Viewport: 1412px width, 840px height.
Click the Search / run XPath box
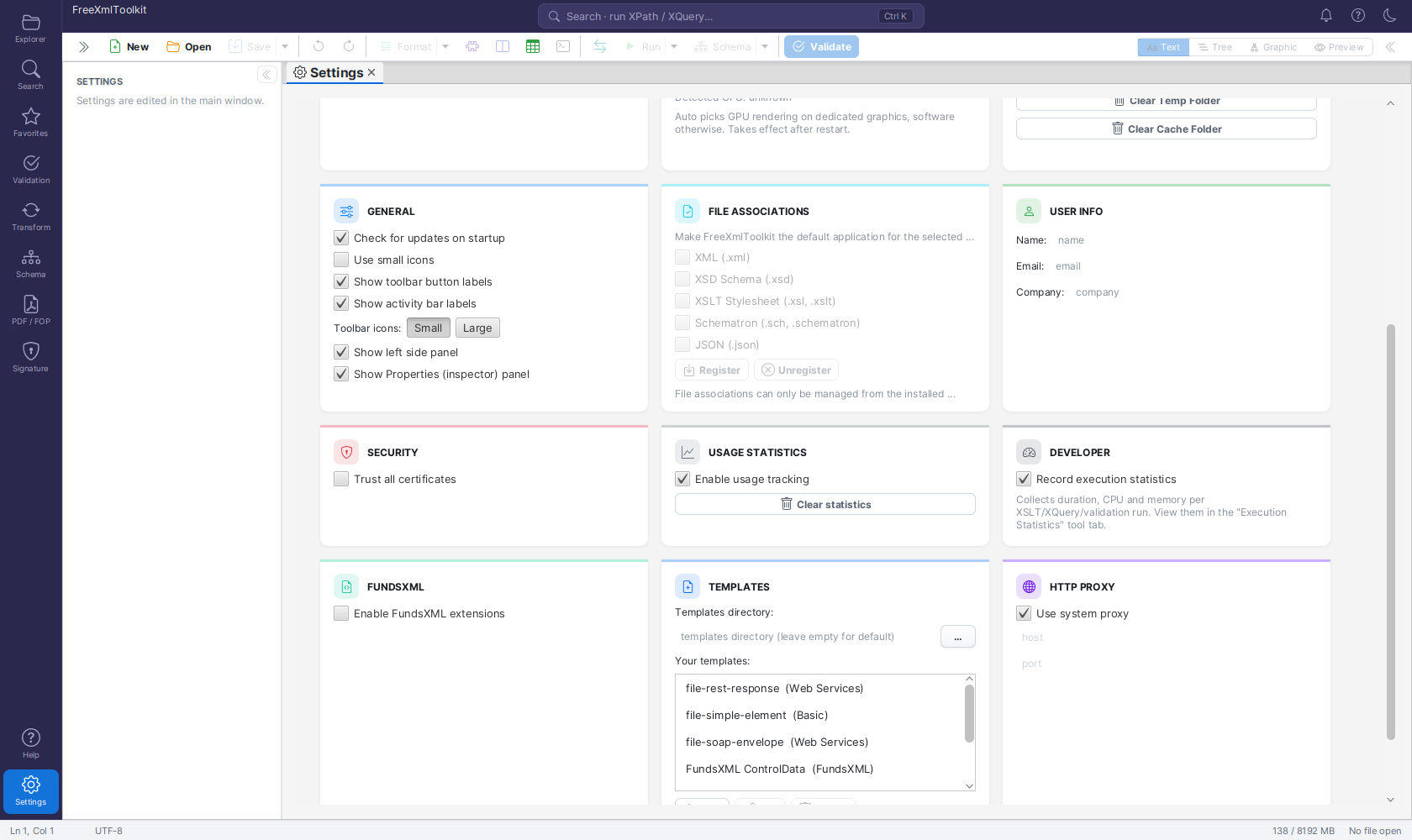731,16
